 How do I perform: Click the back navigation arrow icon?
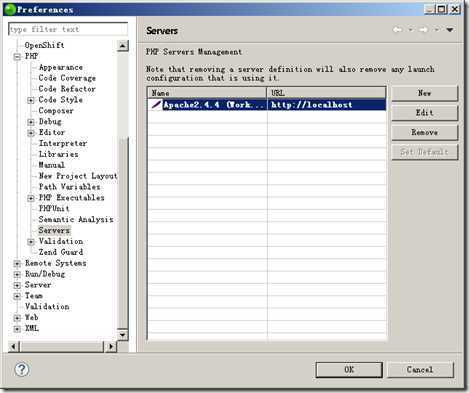397,30
